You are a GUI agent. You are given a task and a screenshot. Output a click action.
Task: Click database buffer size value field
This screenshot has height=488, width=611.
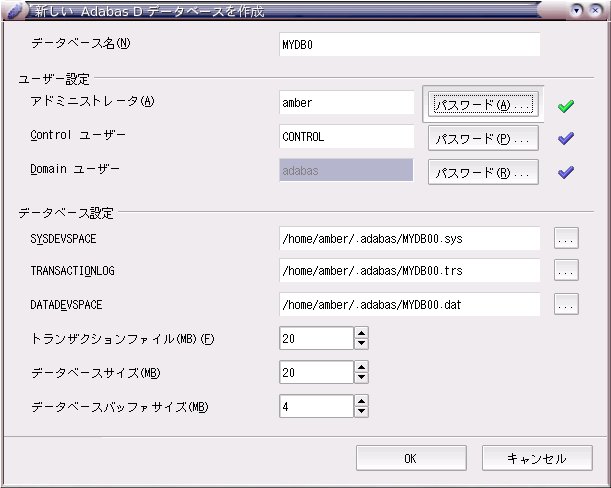(x=316, y=406)
